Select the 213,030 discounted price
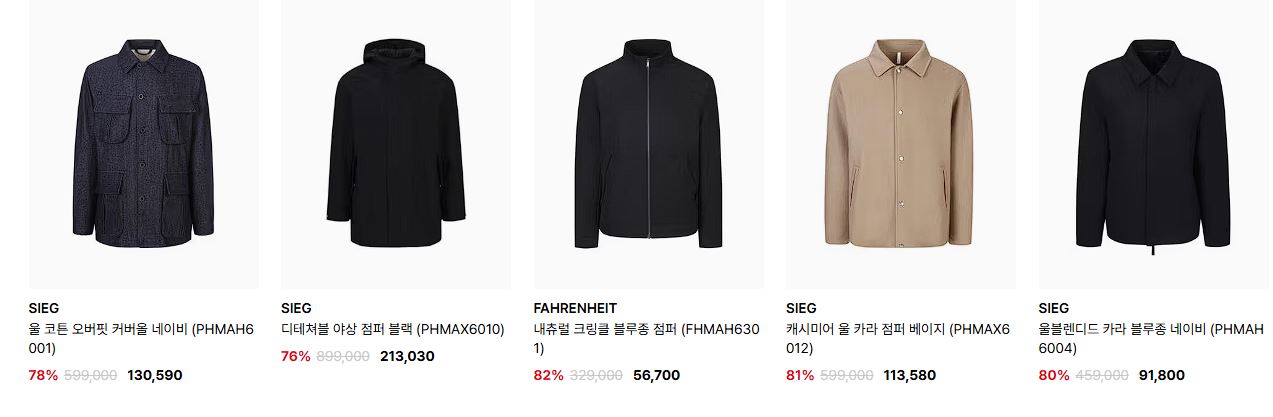 (407, 356)
